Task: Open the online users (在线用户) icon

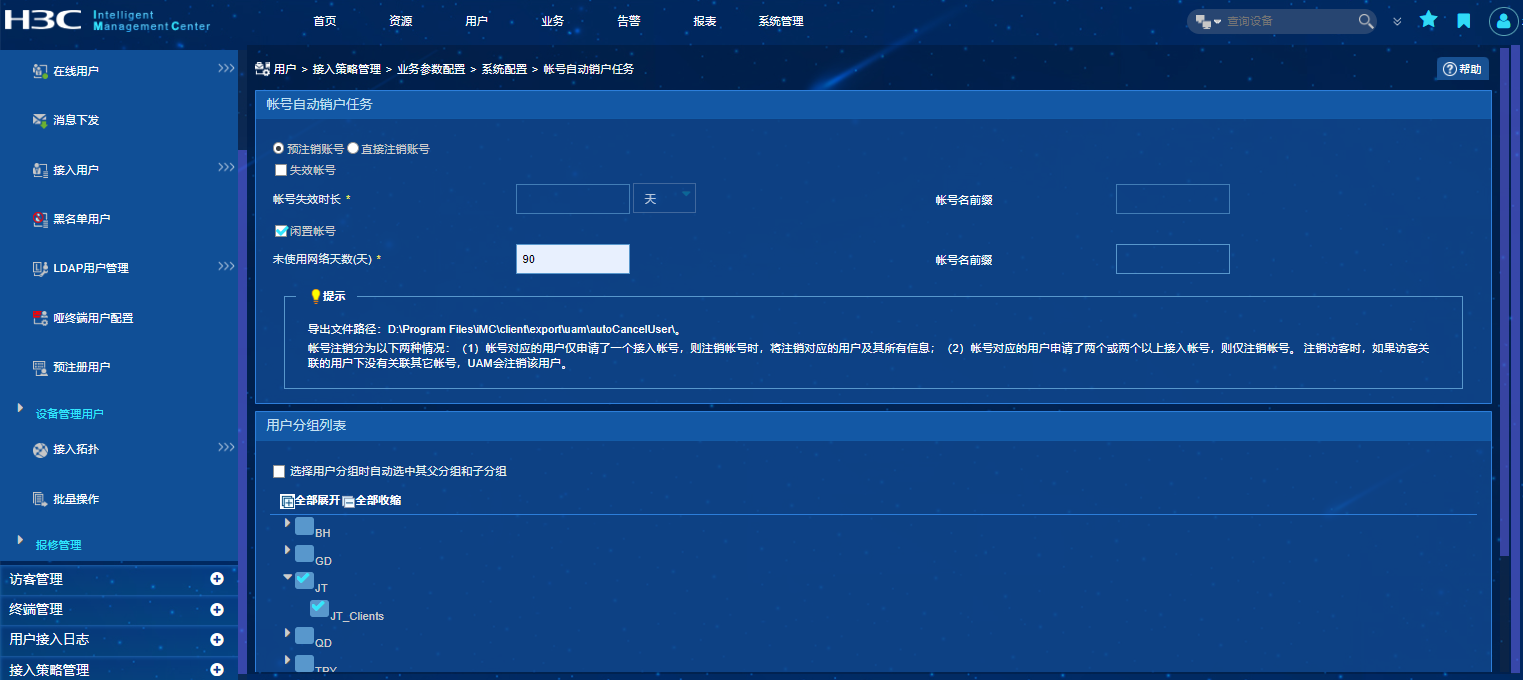Action: point(40,71)
